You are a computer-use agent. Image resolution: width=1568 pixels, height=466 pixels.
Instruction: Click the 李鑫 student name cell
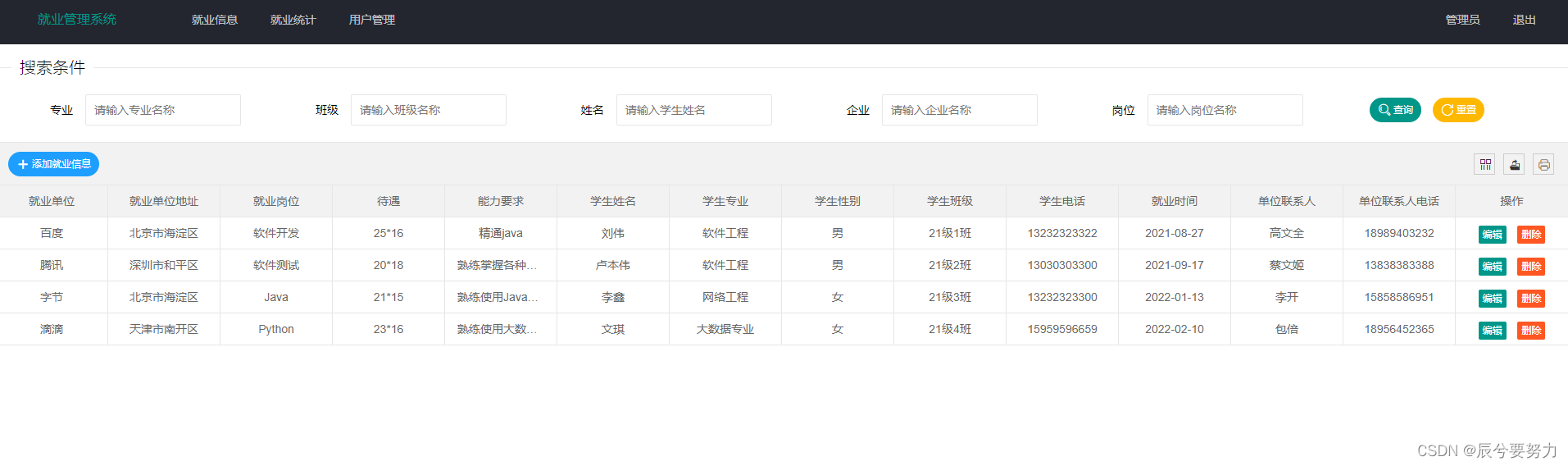(x=613, y=297)
